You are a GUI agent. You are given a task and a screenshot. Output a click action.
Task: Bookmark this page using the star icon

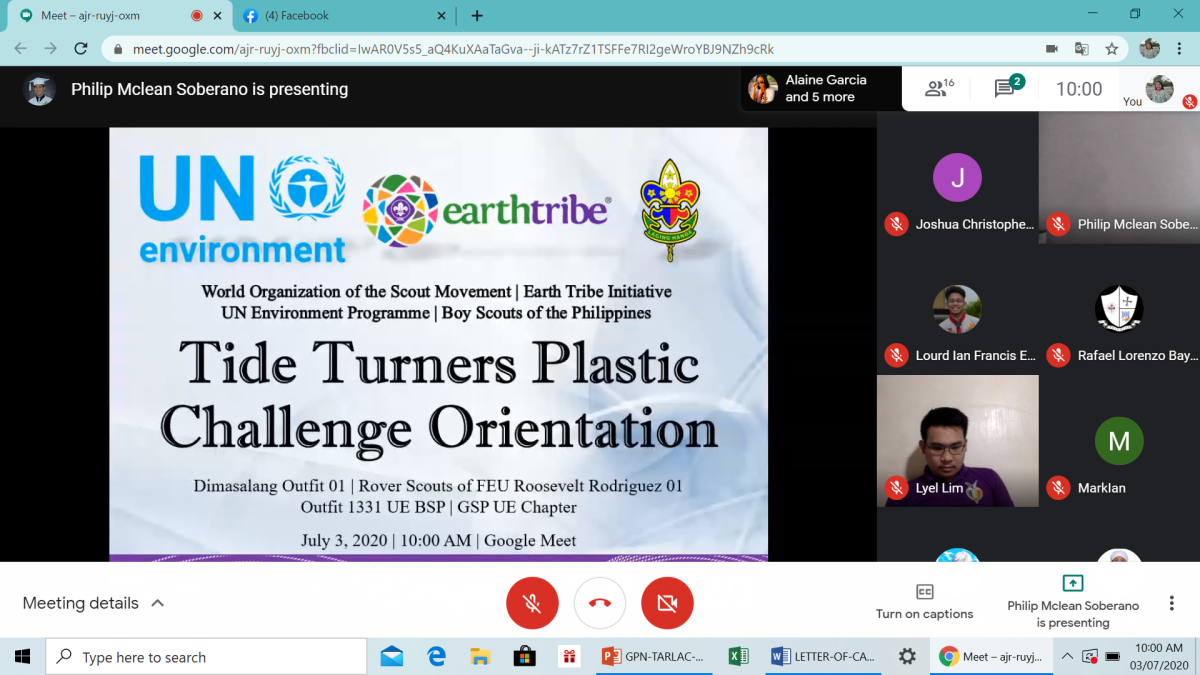[1112, 47]
